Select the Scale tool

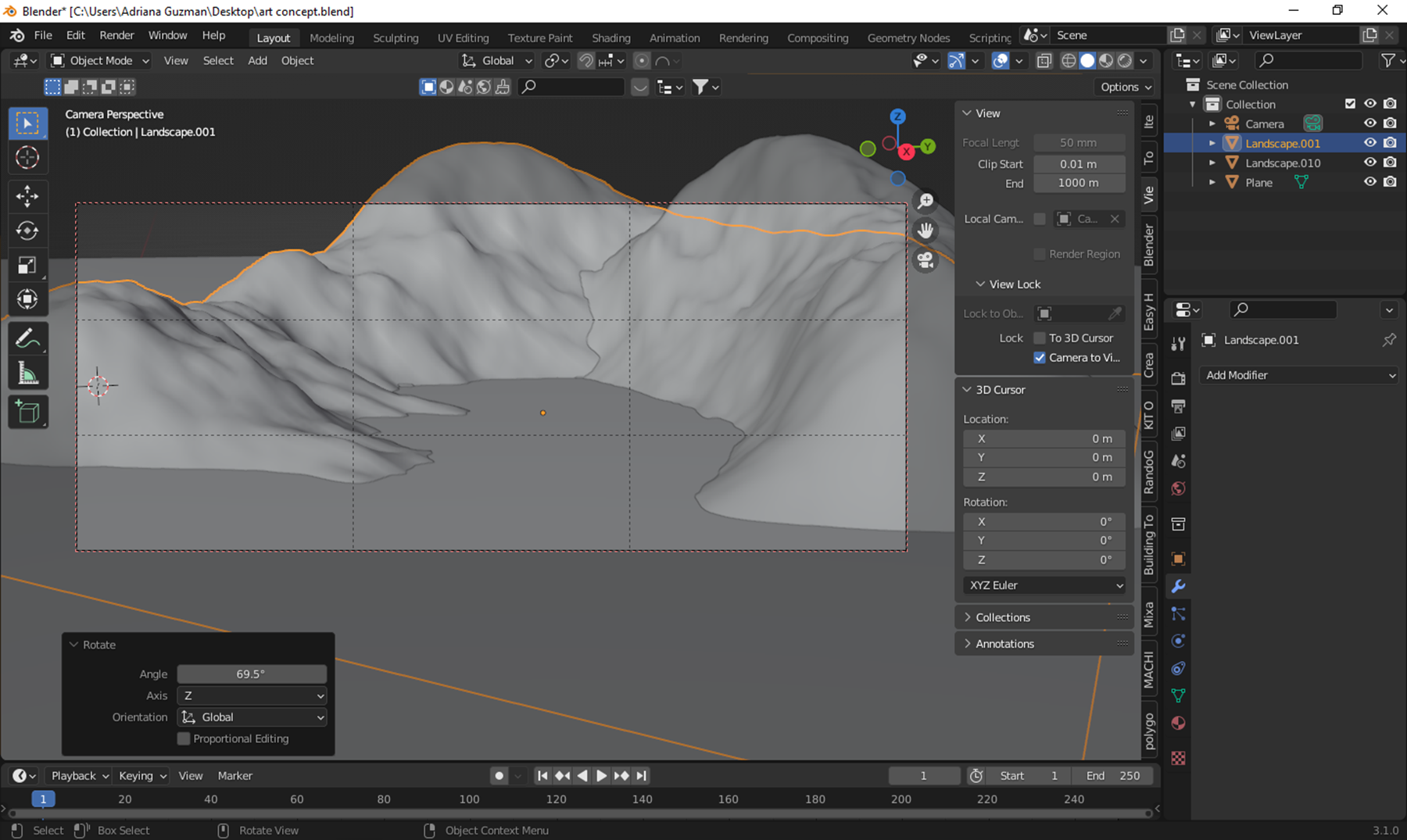(x=27, y=265)
